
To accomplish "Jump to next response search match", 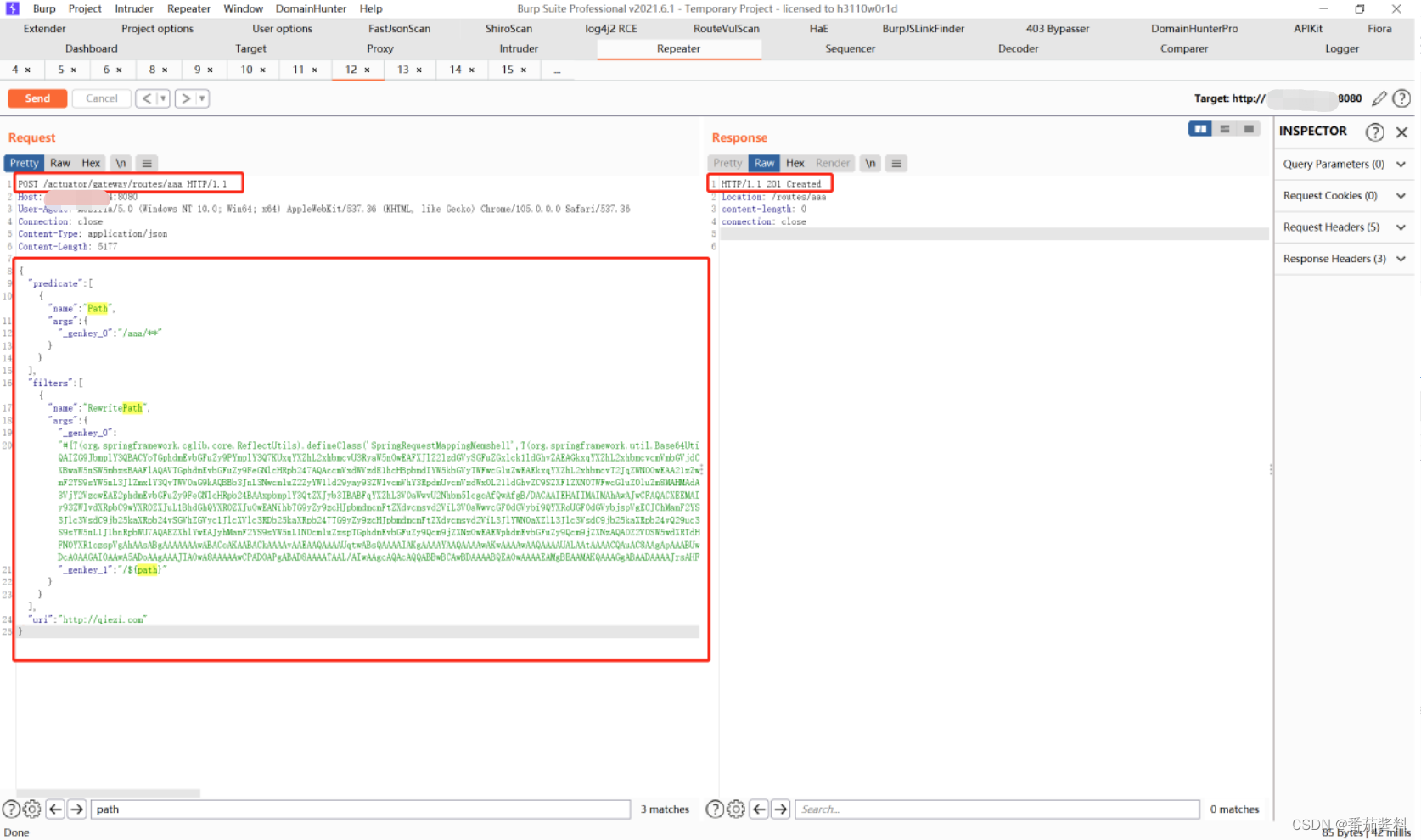I will coord(780,809).
